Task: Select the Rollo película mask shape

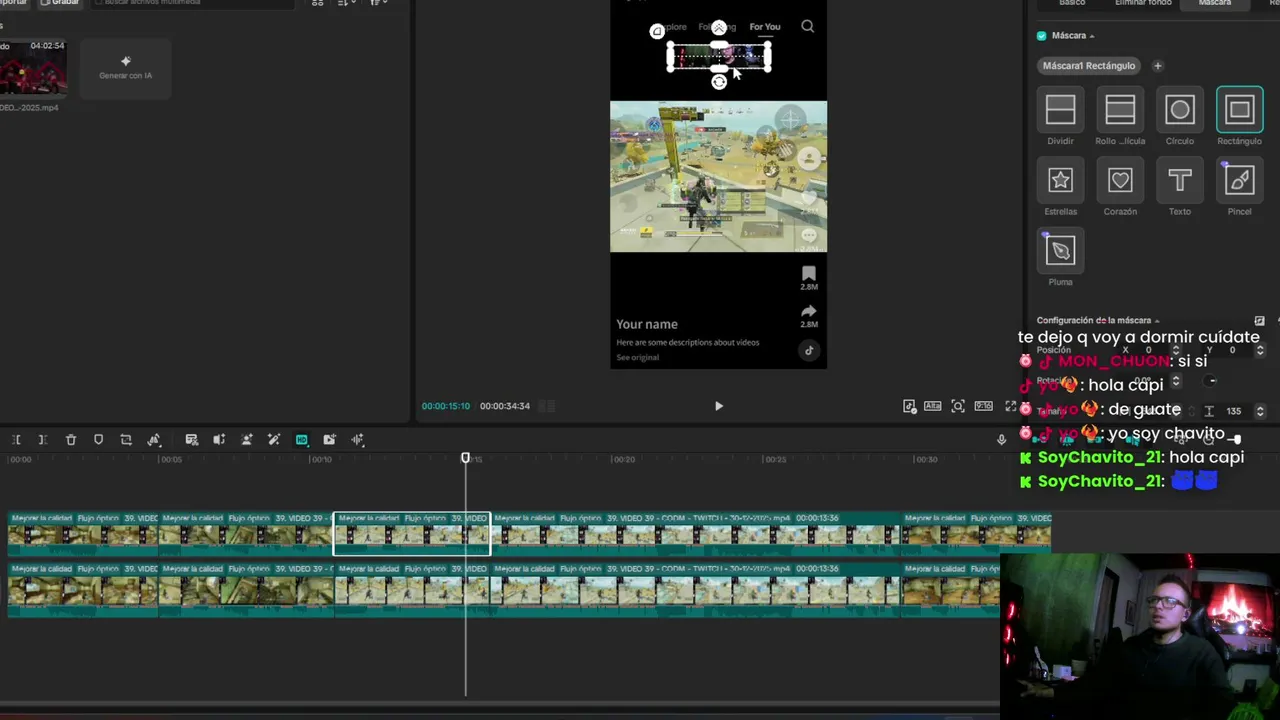Action: (x=1120, y=110)
